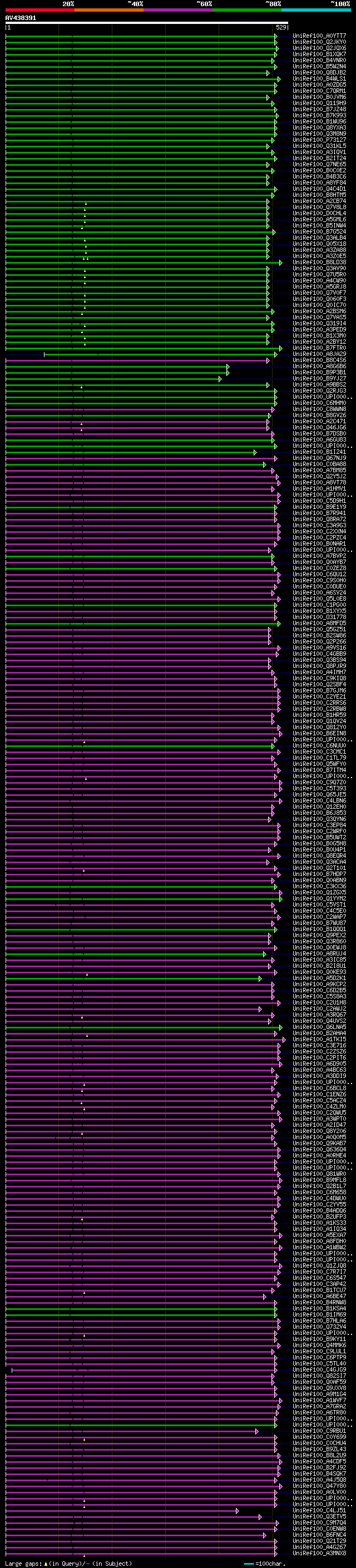
Task: Open hit UniRef100_Q4C4D1
Action: coord(319,189)
